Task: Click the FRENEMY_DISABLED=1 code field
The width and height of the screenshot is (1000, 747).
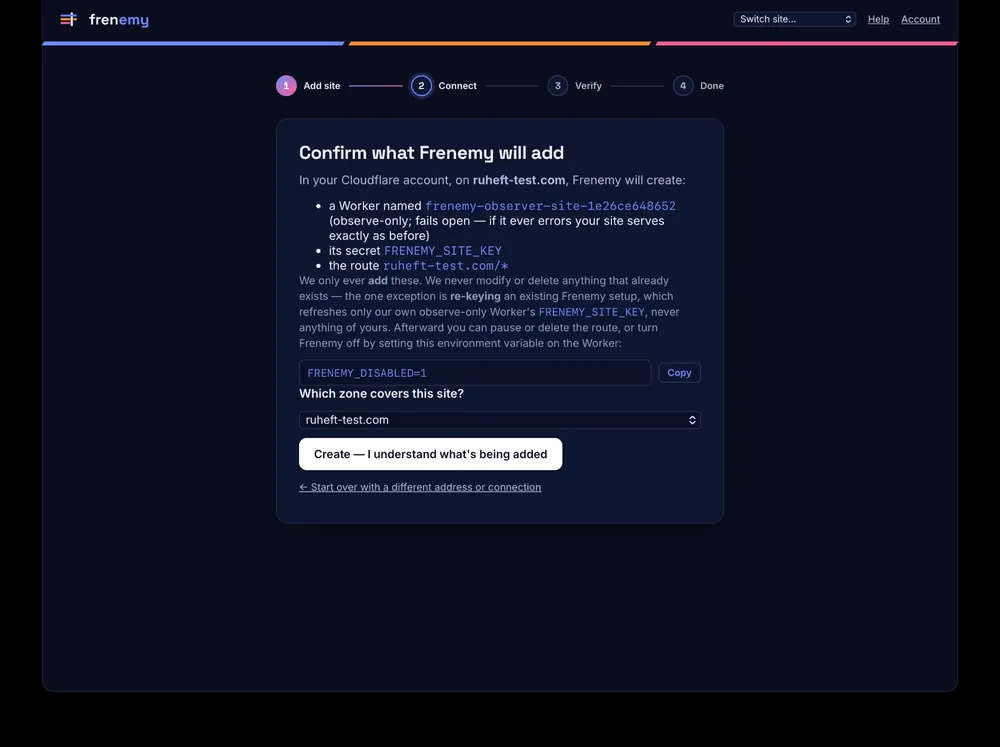Action: [474, 373]
